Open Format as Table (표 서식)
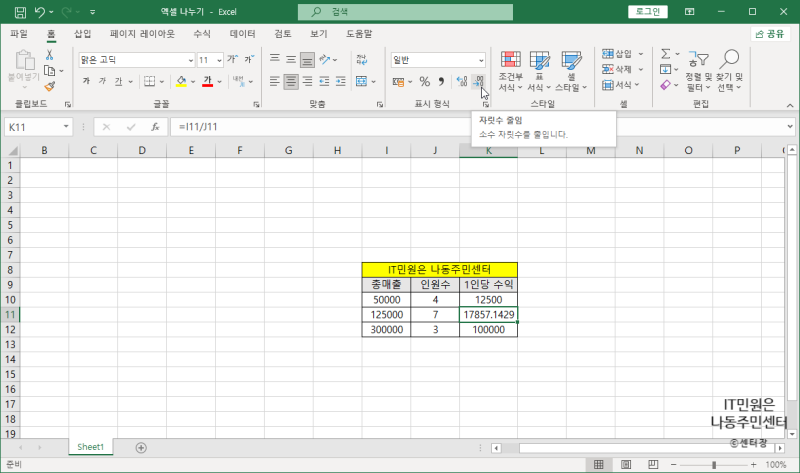 click(539, 71)
